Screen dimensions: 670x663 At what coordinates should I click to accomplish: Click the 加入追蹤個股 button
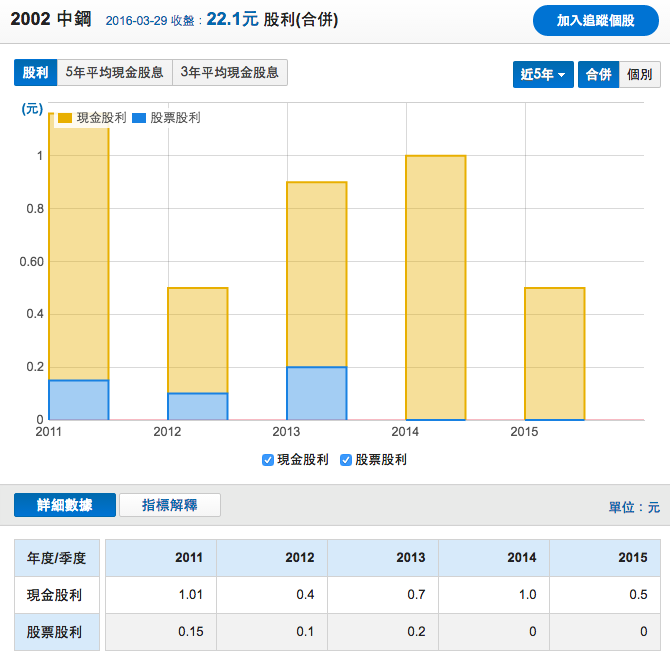pyautogui.click(x=595, y=20)
